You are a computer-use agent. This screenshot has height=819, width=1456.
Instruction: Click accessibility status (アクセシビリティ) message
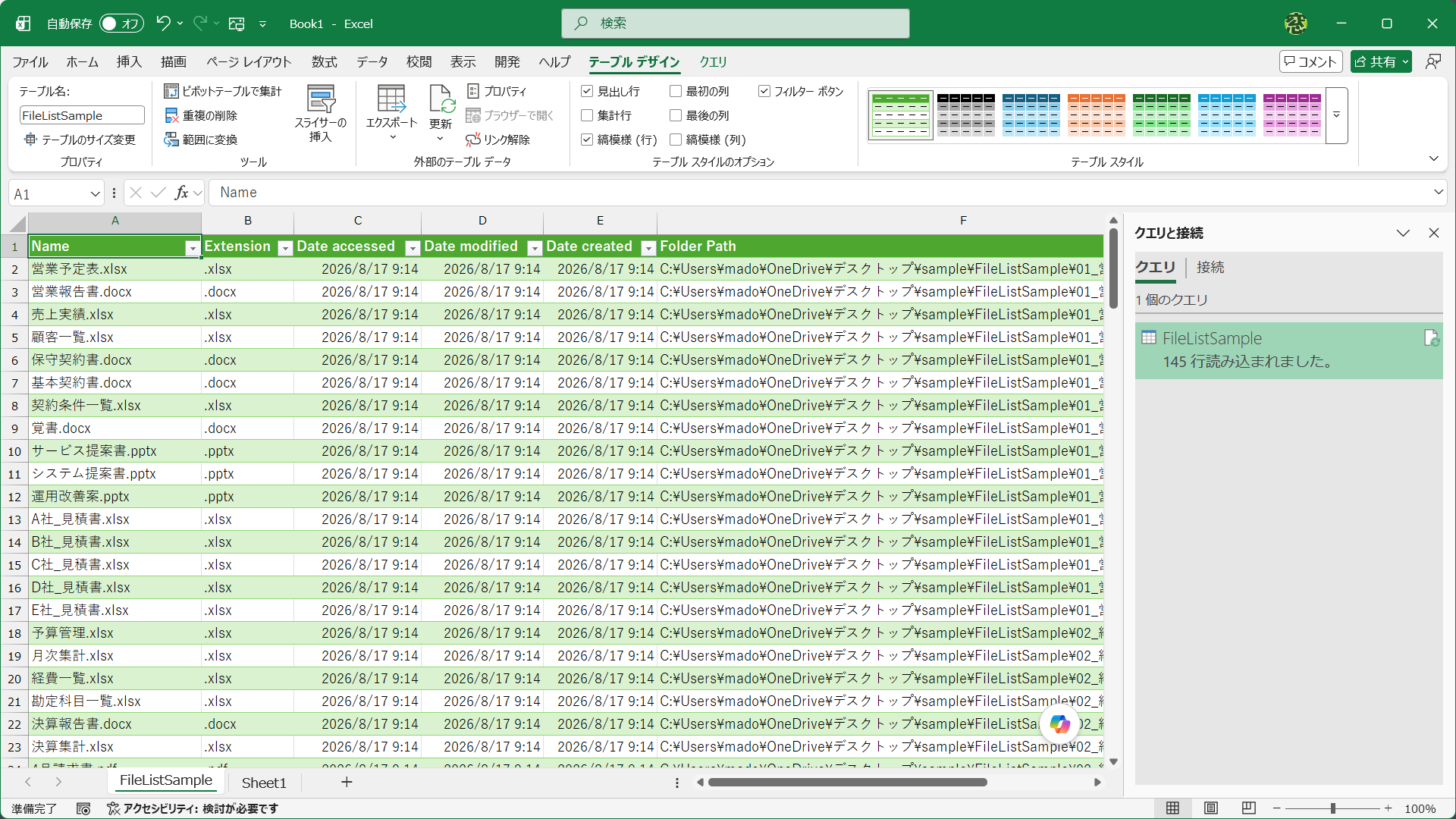point(193,809)
